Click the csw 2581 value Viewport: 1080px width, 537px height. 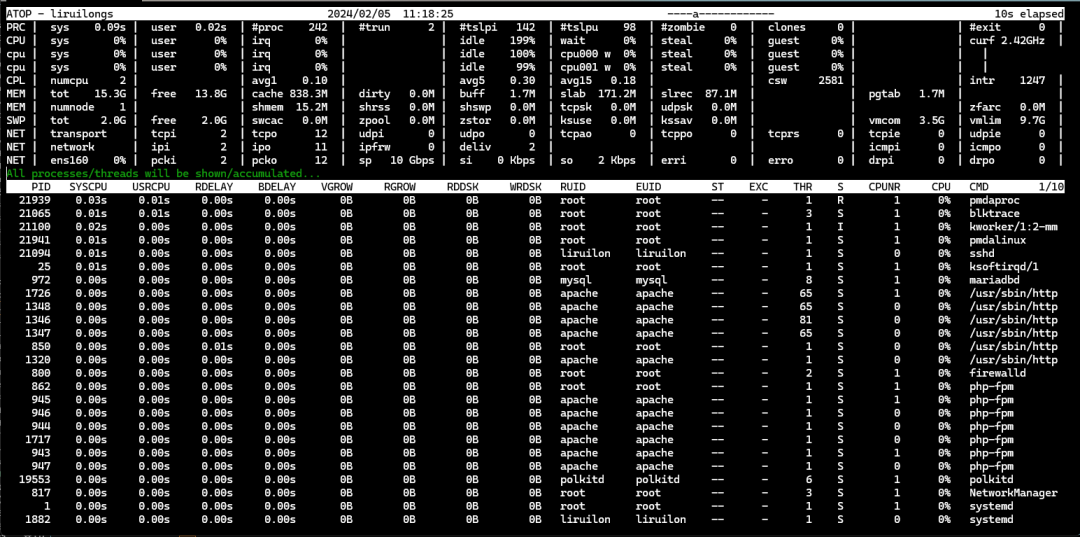806,81
